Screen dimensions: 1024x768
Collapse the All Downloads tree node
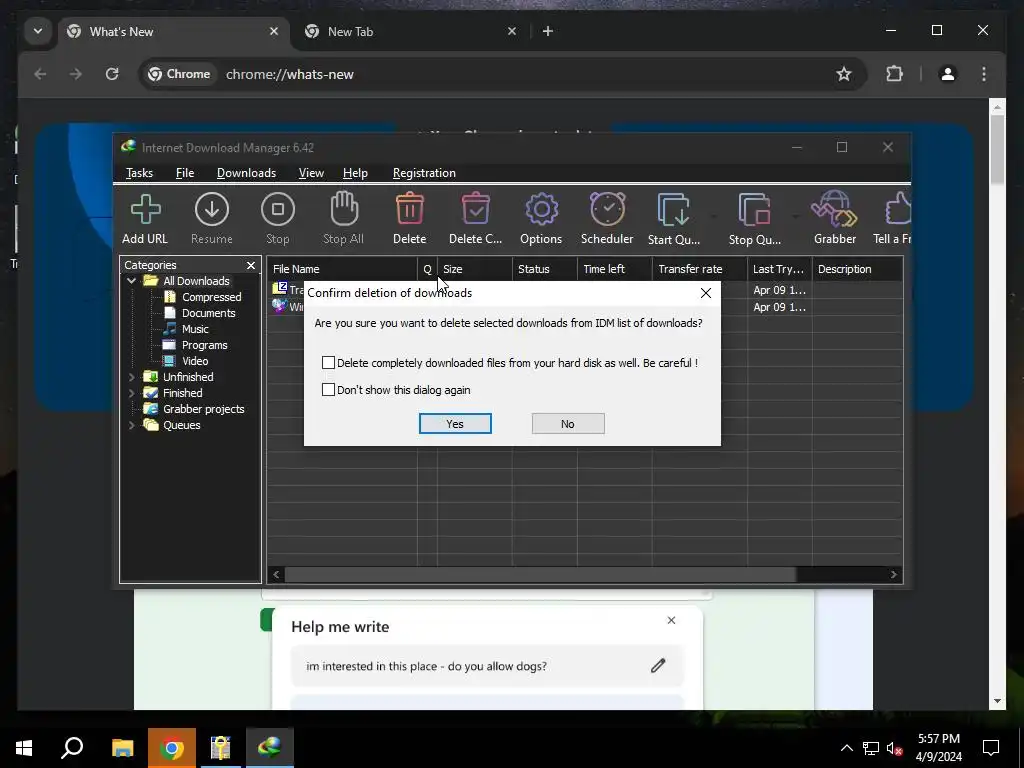click(x=131, y=281)
